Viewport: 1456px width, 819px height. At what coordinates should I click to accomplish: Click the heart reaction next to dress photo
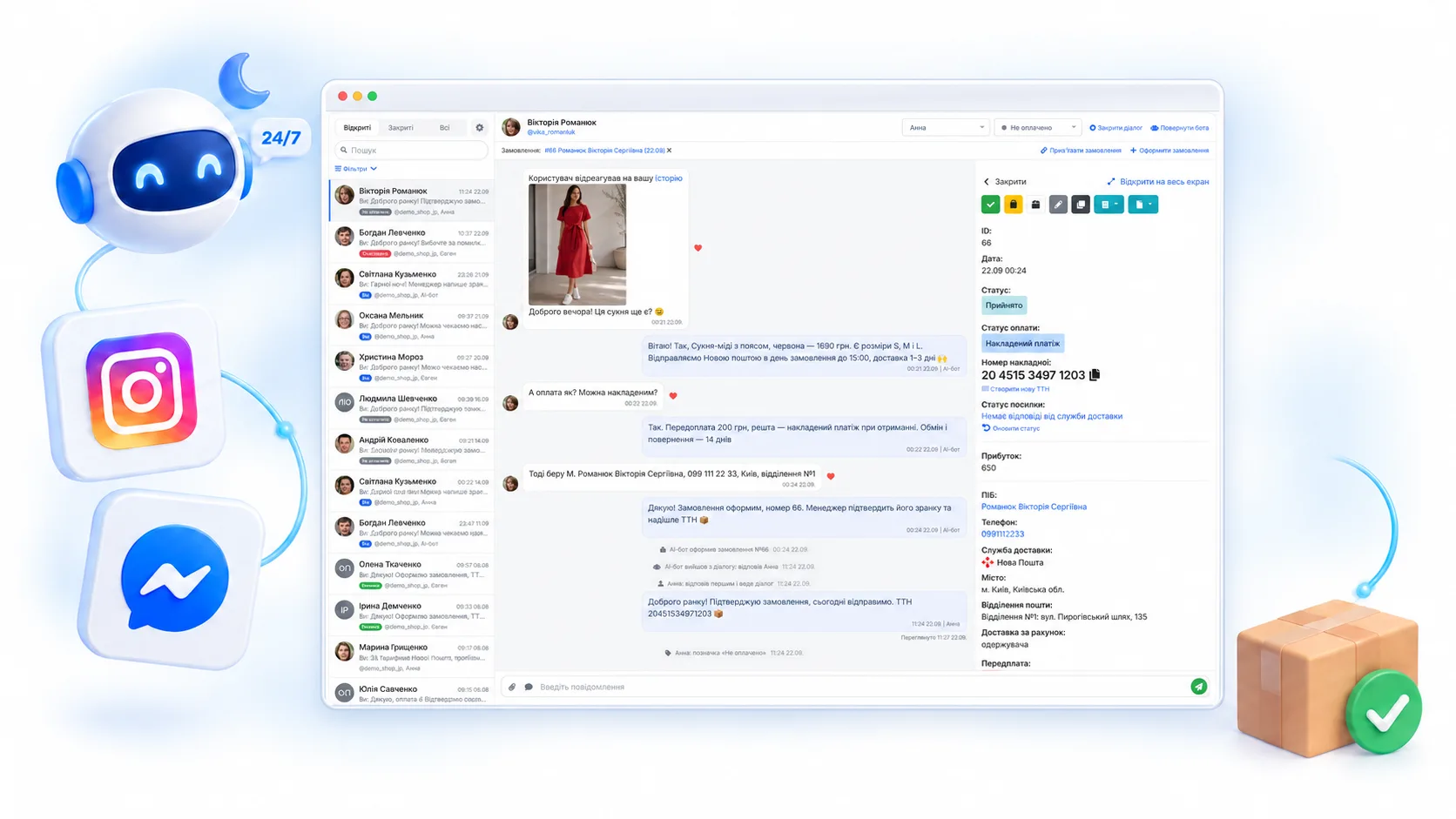(x=698, y=248)
